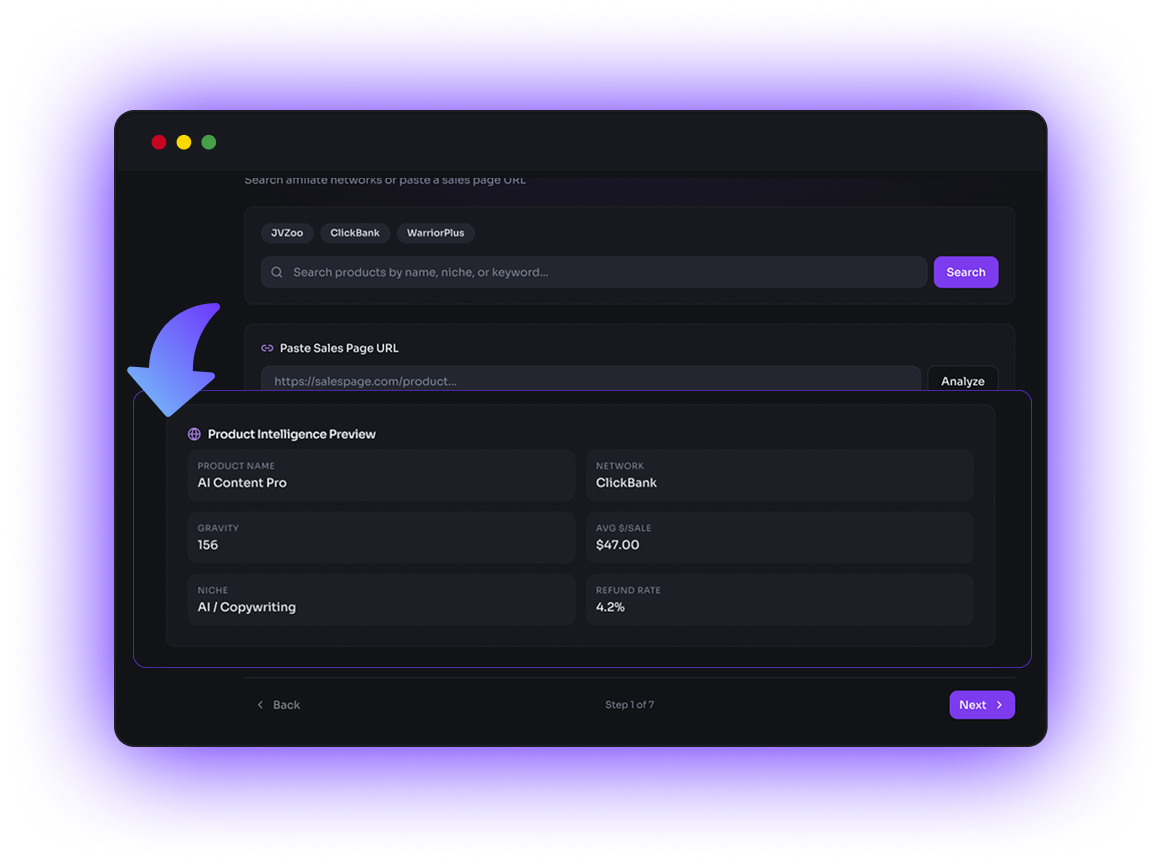Click the average sale value $47.00
Viewport: 1162px width, 865px height.
coord(617,545)
